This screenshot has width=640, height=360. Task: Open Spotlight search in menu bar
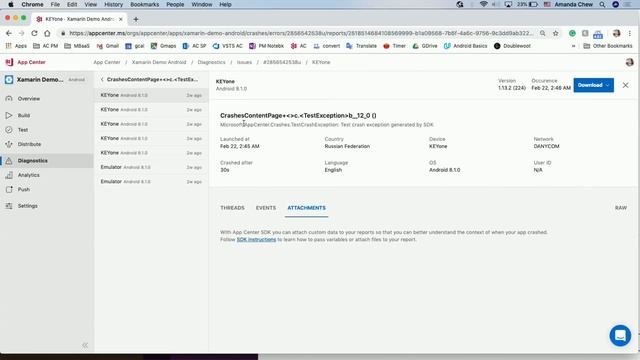pos(602,4)
